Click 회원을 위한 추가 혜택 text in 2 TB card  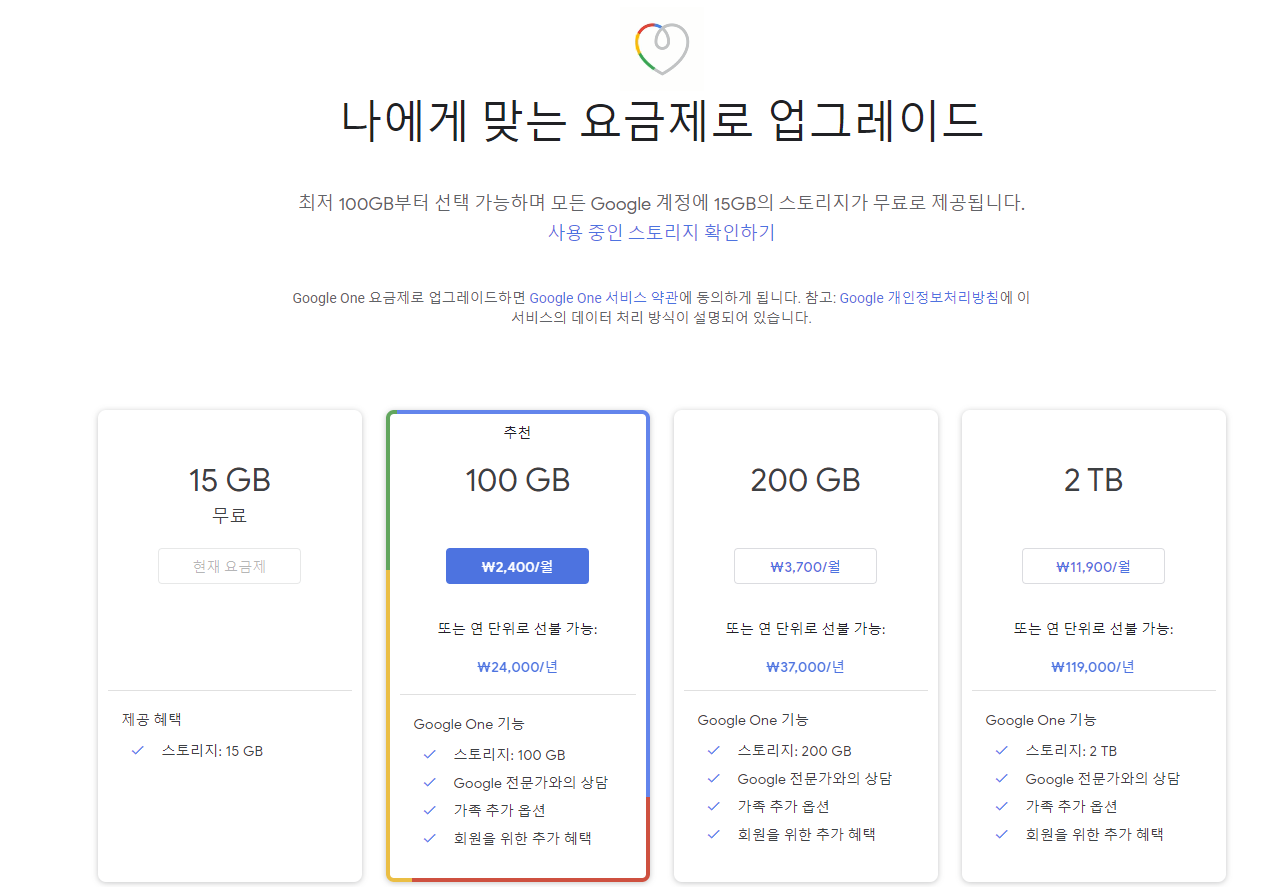pos(1094,834)
